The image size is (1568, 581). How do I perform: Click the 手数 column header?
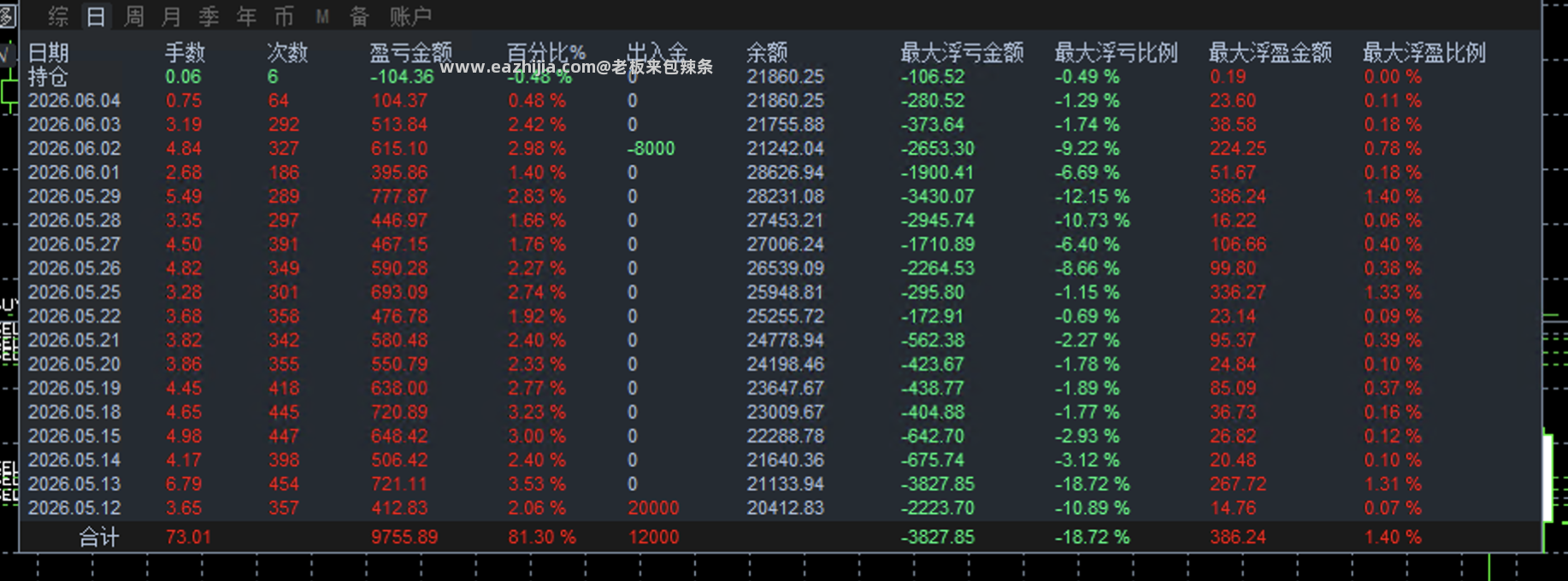pyautogui.click(x=186, y=53)
